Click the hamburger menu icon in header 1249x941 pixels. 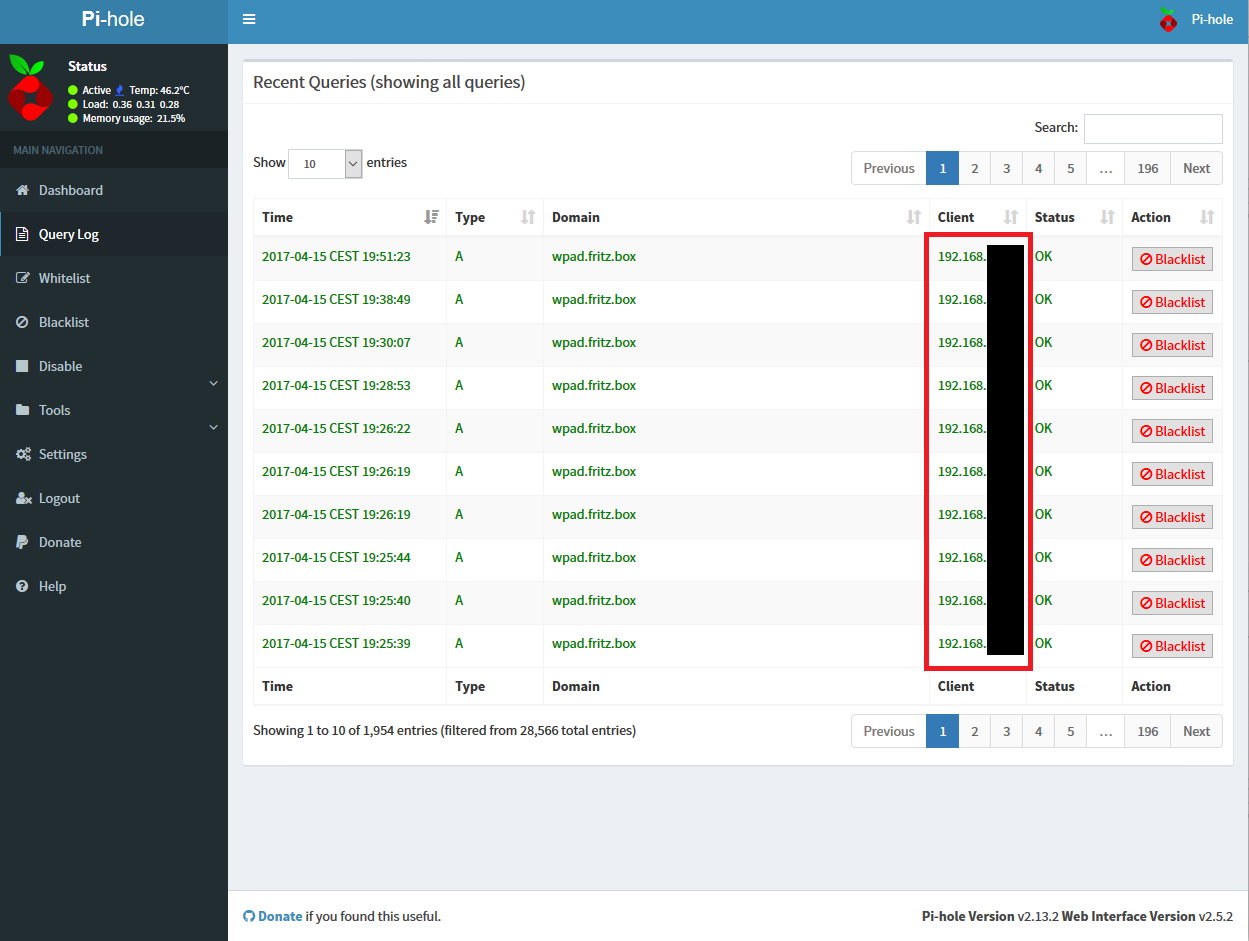click(x=249, y=19)
